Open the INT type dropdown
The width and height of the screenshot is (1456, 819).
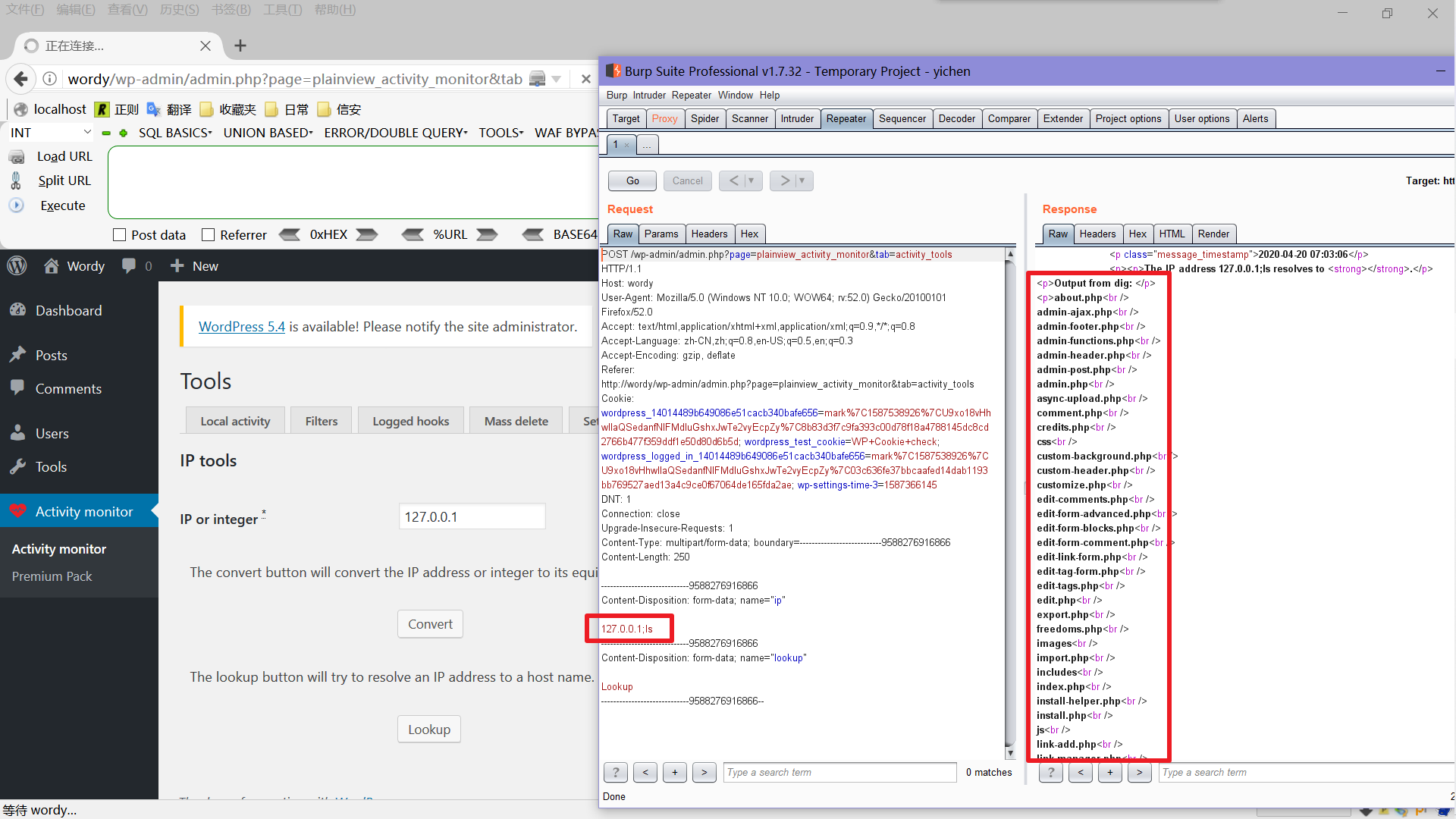pos(50,133)
